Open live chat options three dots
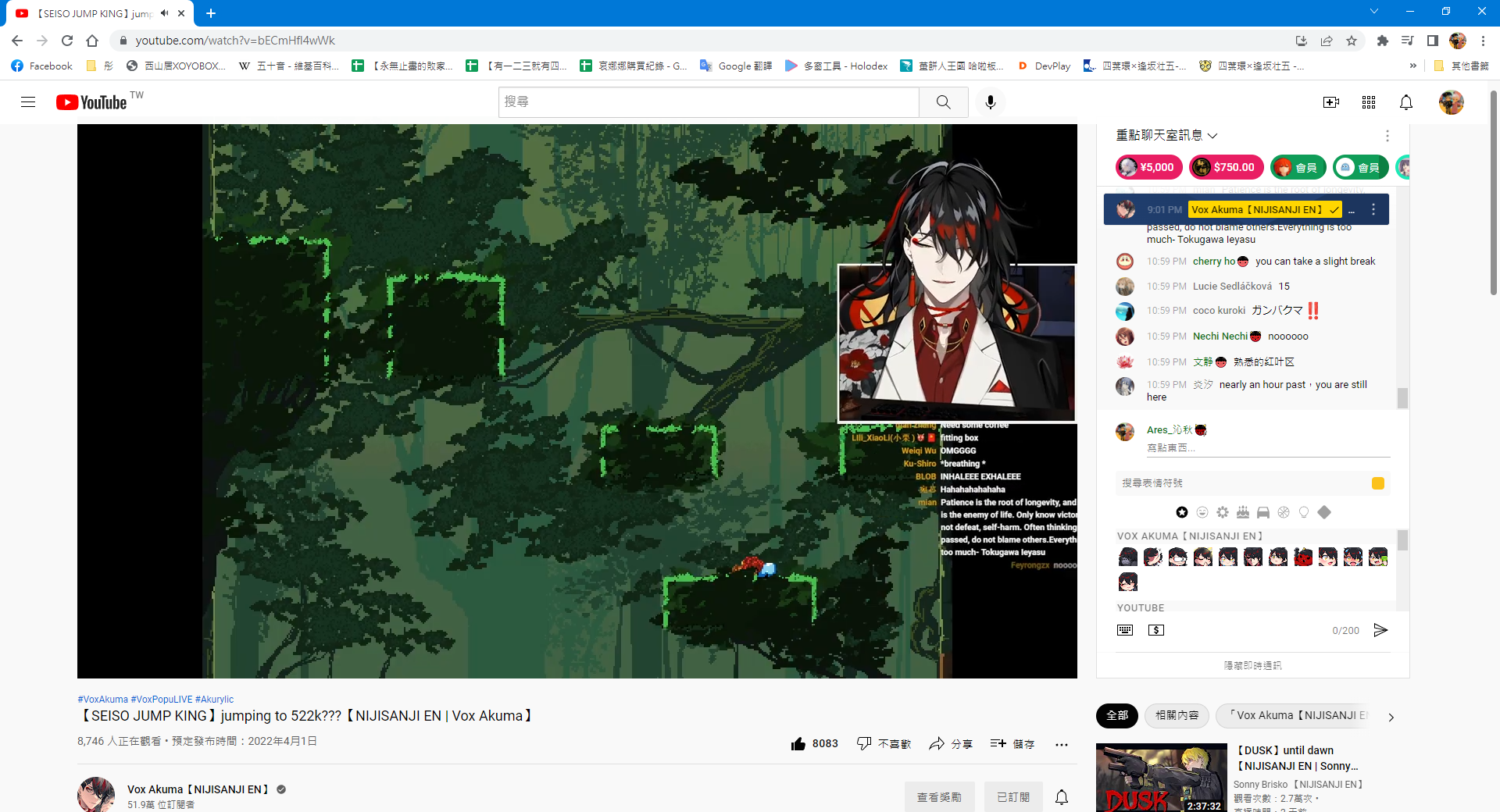1500x812 pixels. point(1387,136)
